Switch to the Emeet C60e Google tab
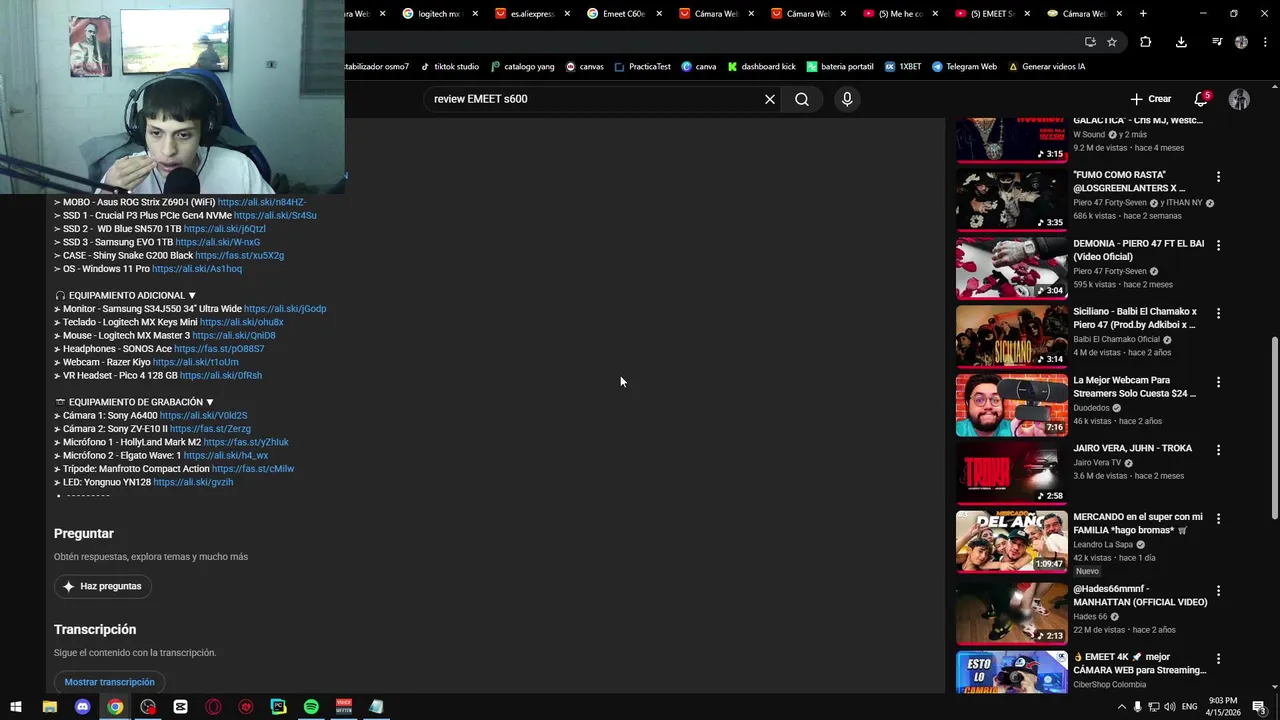 tap(617, 14)
